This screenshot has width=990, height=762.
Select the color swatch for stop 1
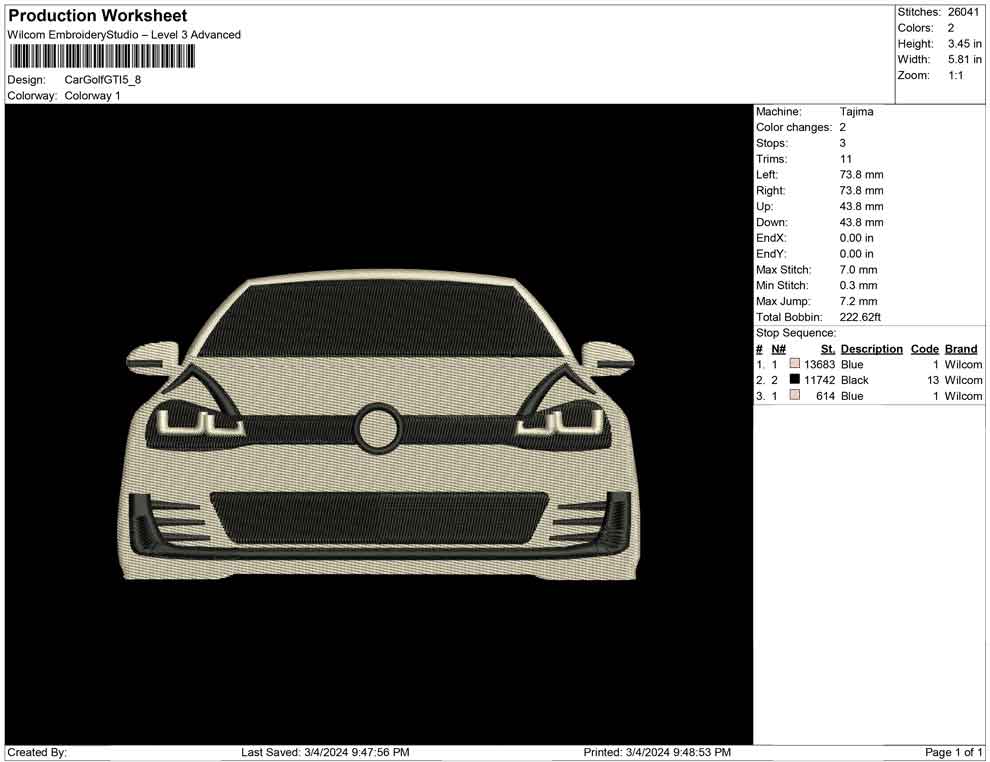[x=795, y=364]
